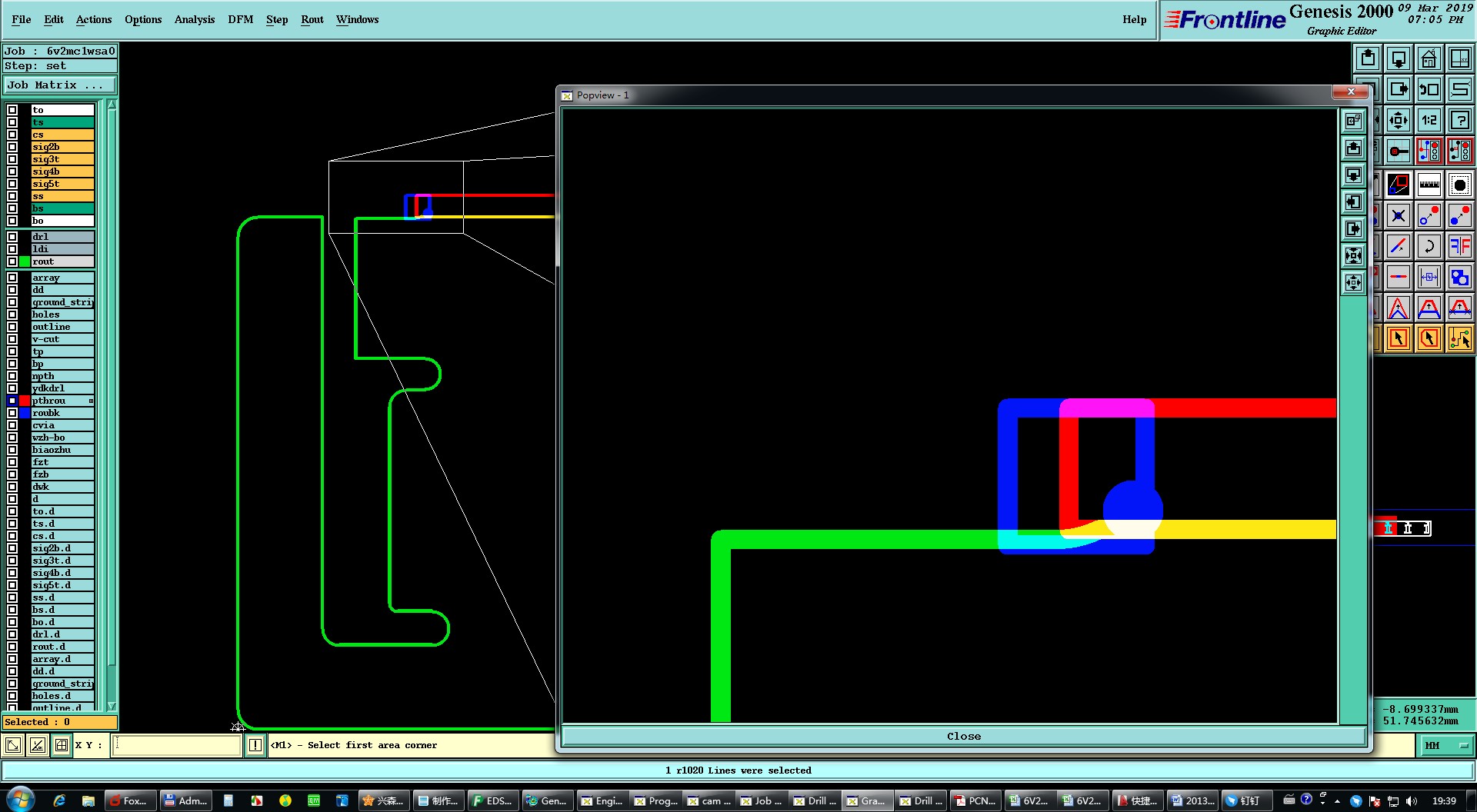Click the copy feature solid-dot icon
The width and height of the screenshot is (1477, 812).
point(1460,215)
